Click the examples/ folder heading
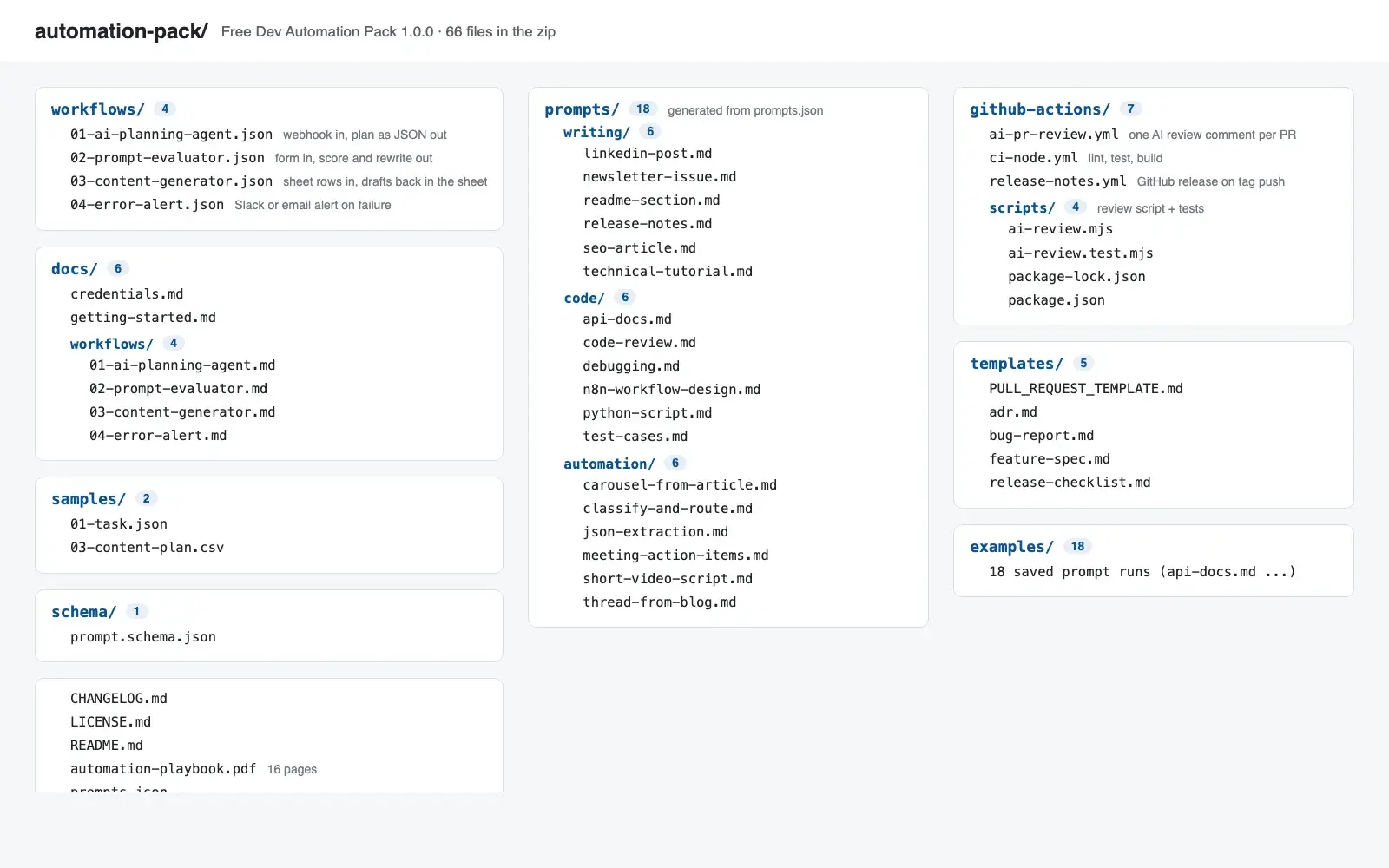This screenshot has width=1389, height=868. coord(1011,547)
